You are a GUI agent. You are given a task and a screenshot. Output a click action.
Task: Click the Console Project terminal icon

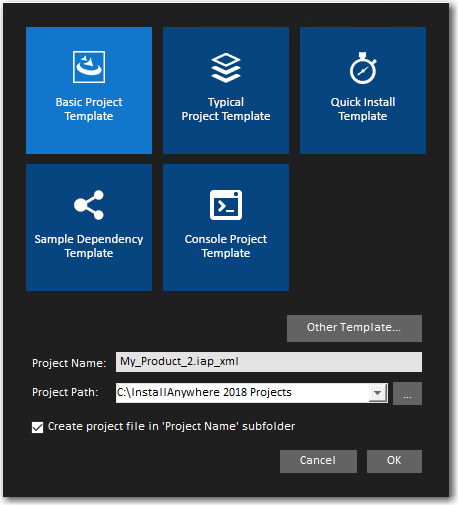click(226, 205)
